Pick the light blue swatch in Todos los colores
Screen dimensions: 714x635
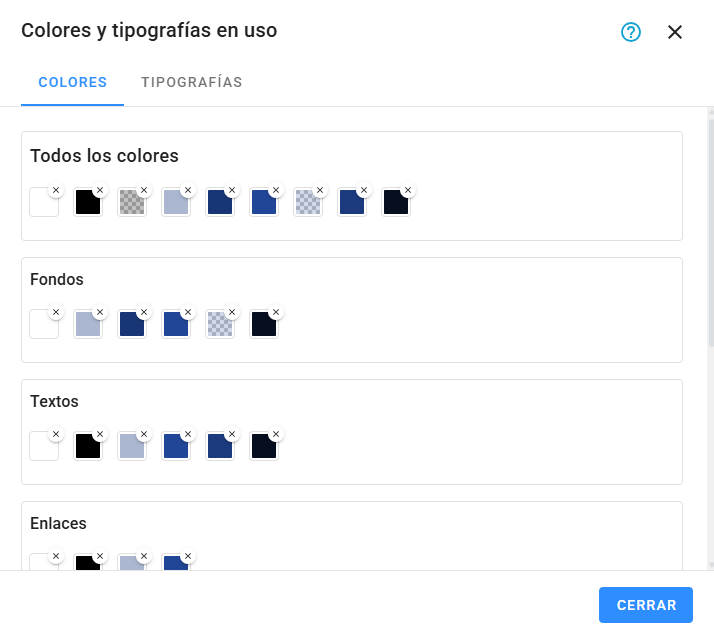point(175,203)
